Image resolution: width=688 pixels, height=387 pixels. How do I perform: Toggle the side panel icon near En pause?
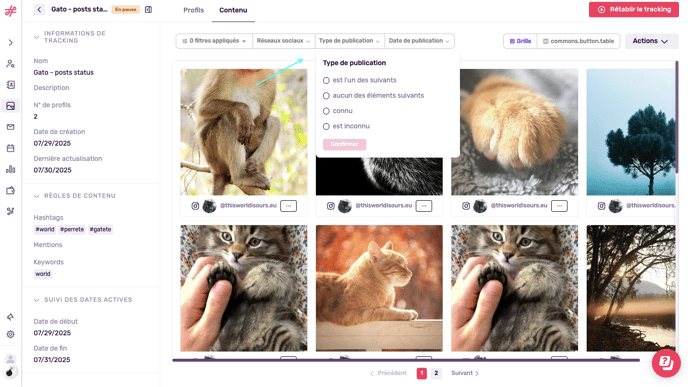(148, 9)
